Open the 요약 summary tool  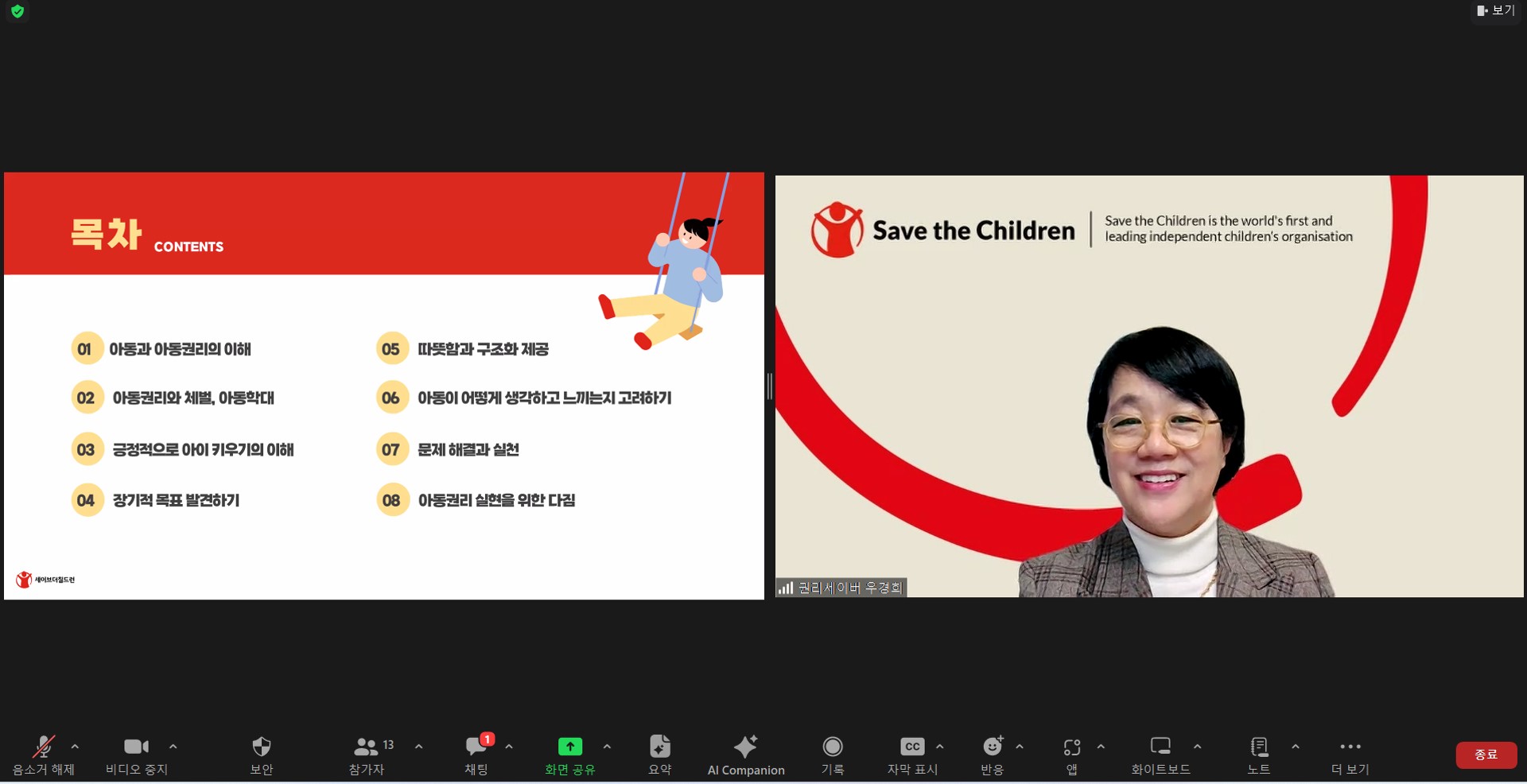click(660, 755)
